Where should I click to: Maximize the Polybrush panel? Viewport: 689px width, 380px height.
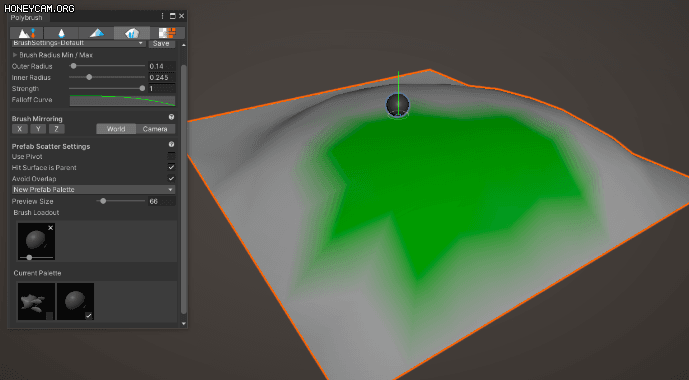pos(173,16)
